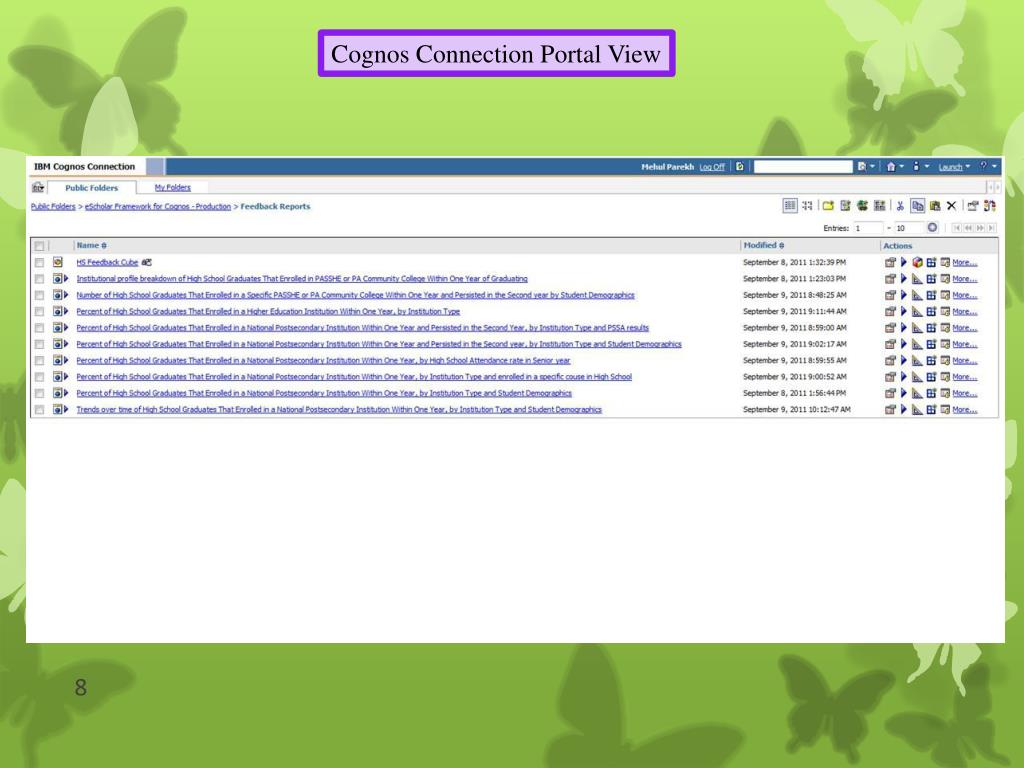
Task: Check the Trends over time row checkbox
Action: [x=39, y=409]
